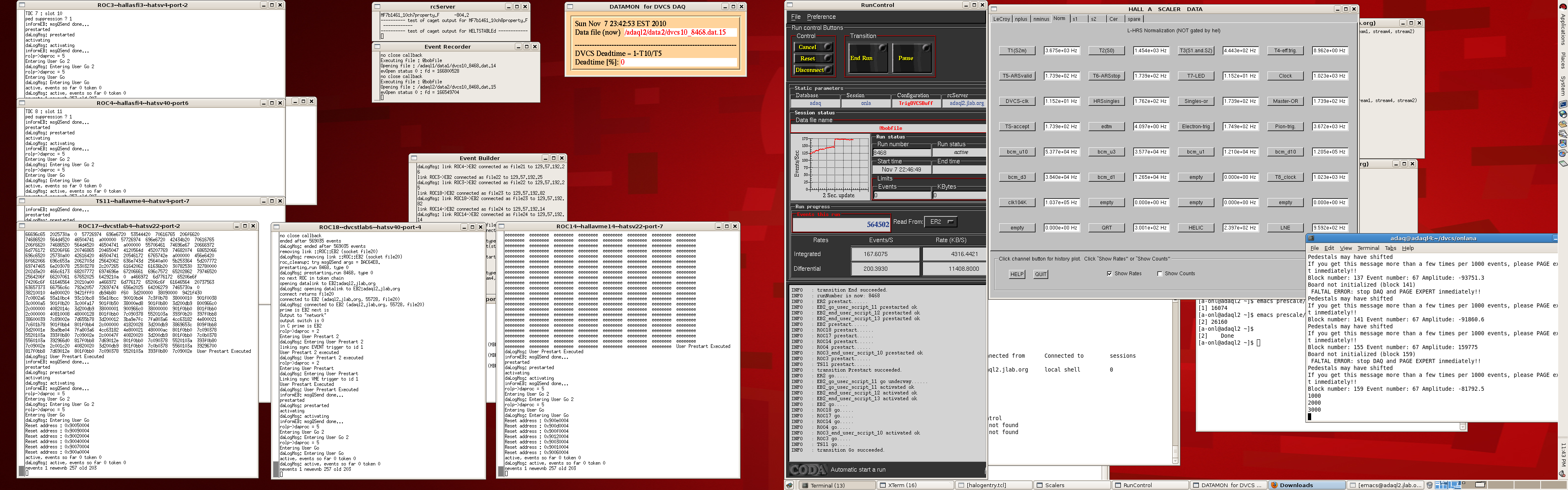
Task: Open the spare scaler tab
Action: pos(1134,19)
